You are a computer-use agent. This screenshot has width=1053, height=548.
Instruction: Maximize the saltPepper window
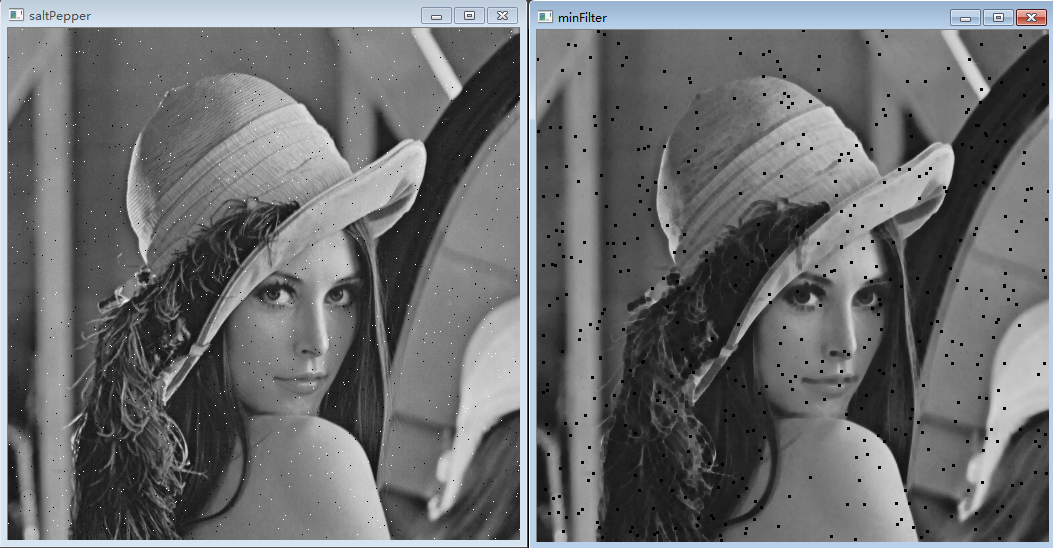pos(469,15)
